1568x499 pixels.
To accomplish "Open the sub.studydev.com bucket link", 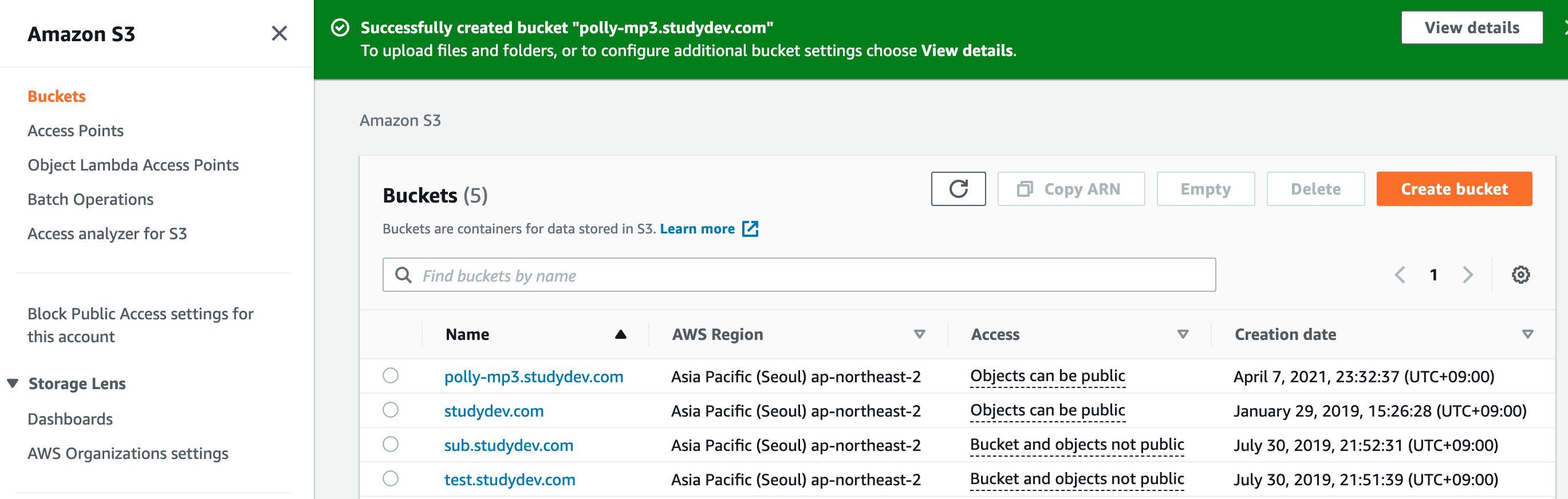I will (x=509, y=445).
